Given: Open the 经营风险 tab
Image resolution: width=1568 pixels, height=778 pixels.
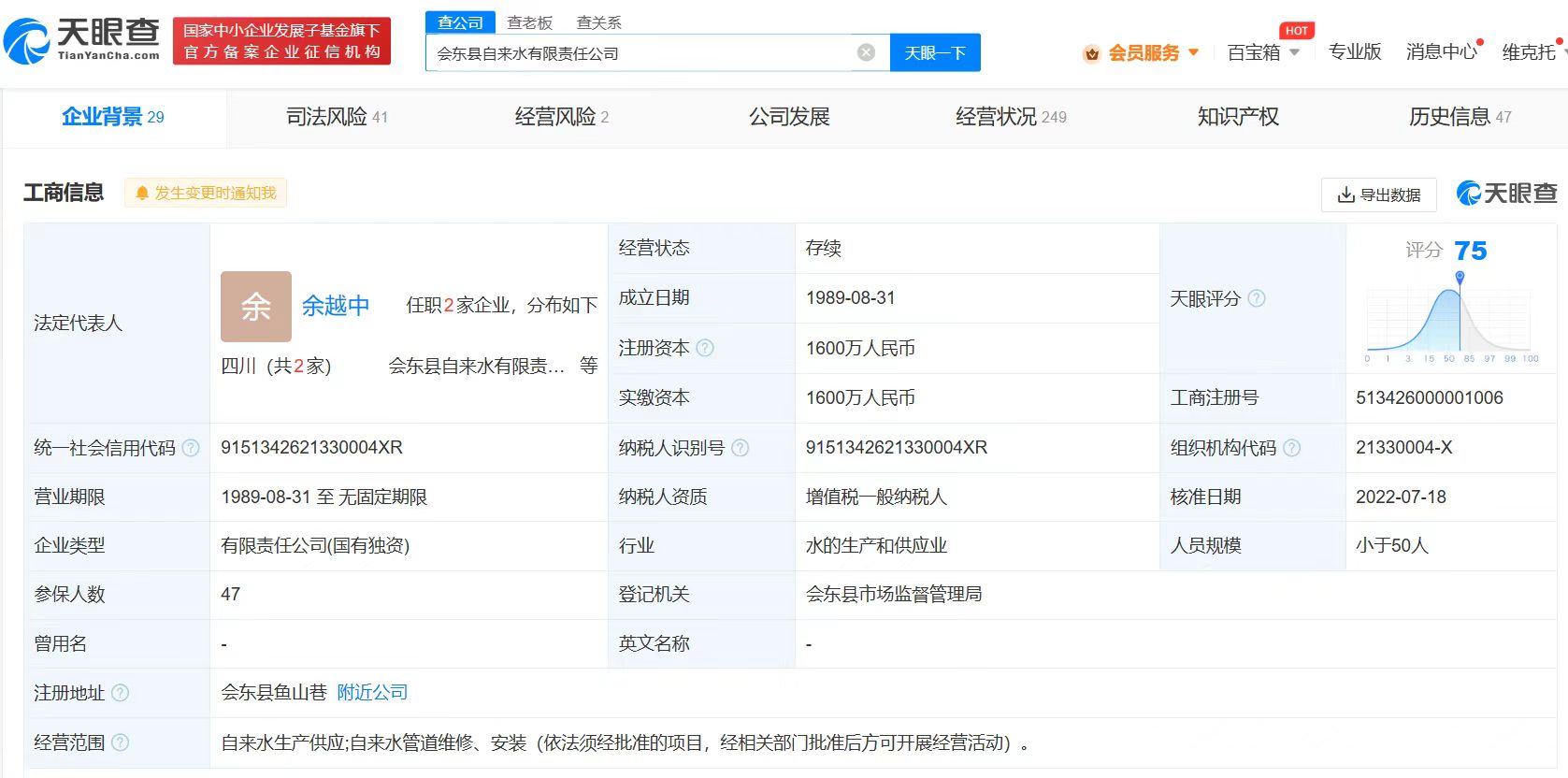Looking at the screenshot, I should pos(562,117).
